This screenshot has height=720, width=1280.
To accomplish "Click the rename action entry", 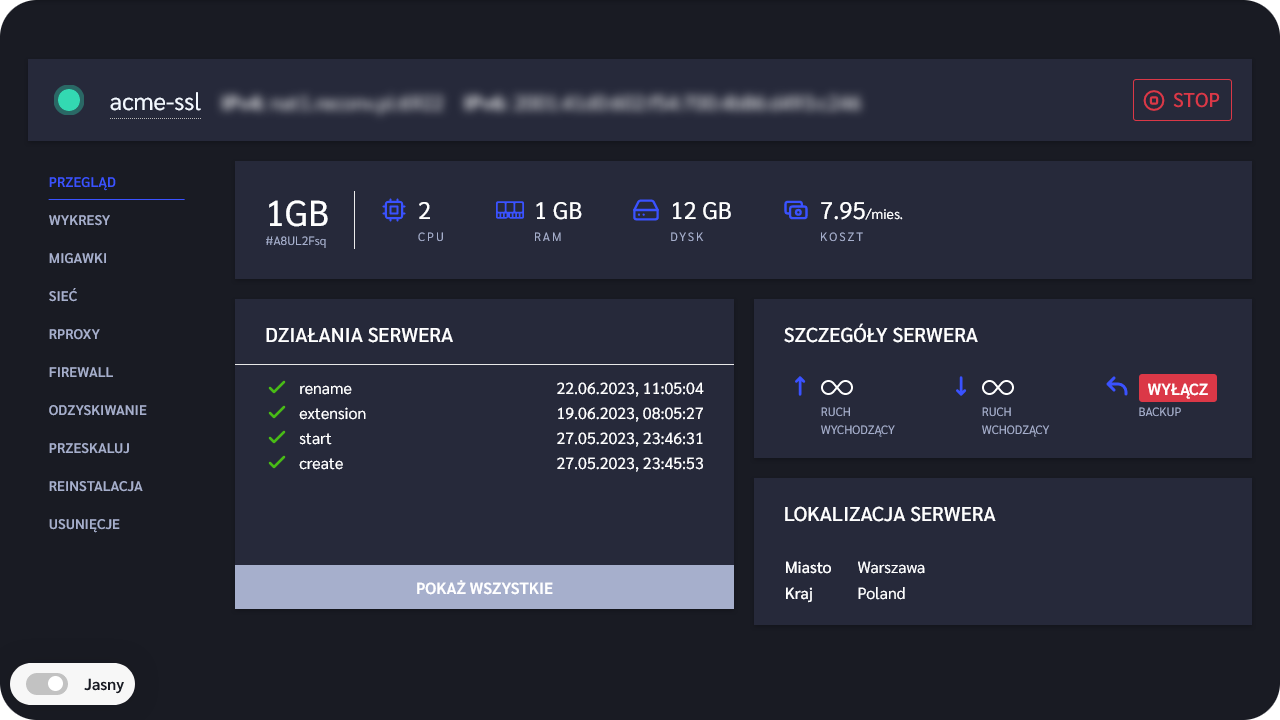I will pyautogui.click(x=325, y=388).
